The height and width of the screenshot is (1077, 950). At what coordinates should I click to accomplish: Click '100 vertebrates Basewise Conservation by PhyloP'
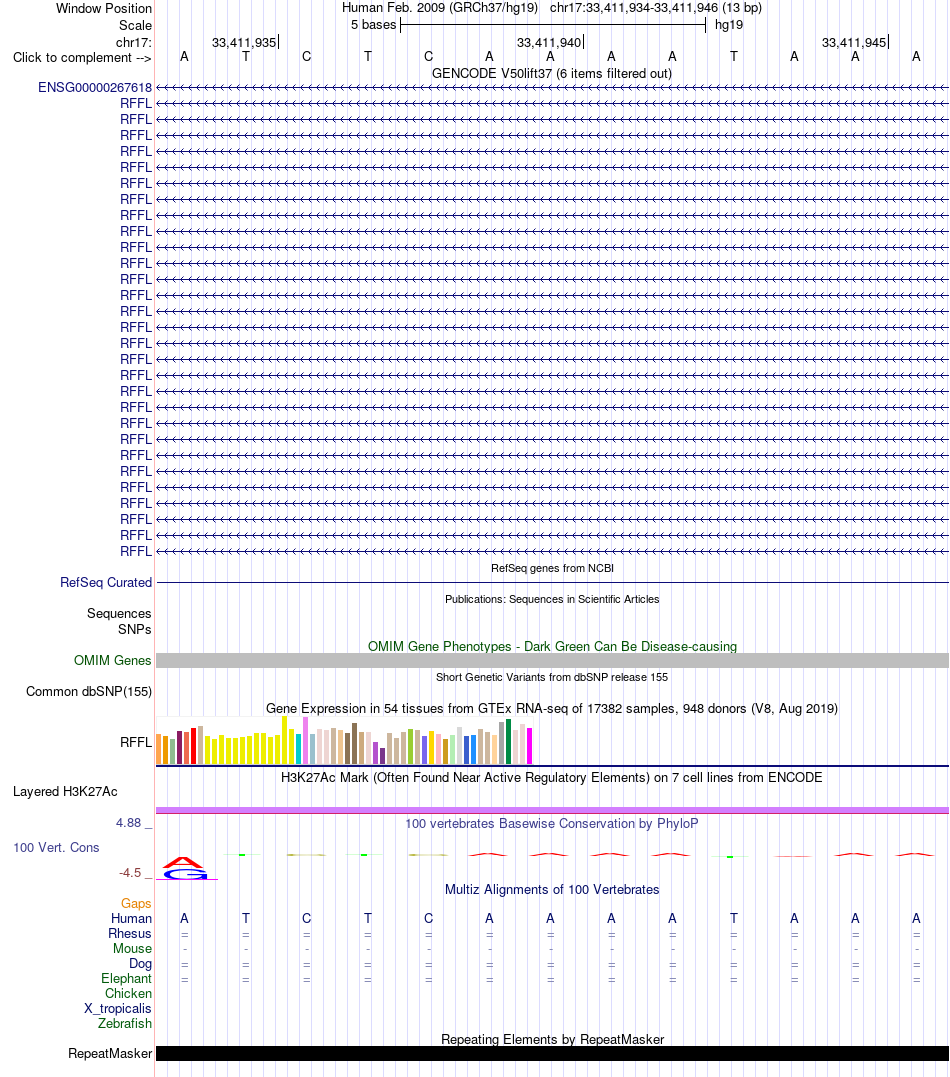(552, 824)
